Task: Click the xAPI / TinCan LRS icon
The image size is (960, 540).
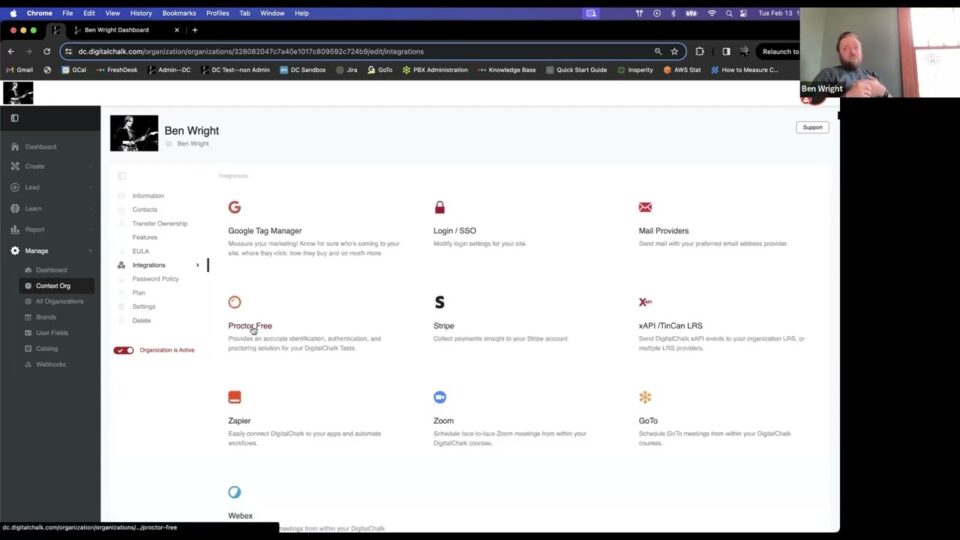Action: tap(645, 302)
